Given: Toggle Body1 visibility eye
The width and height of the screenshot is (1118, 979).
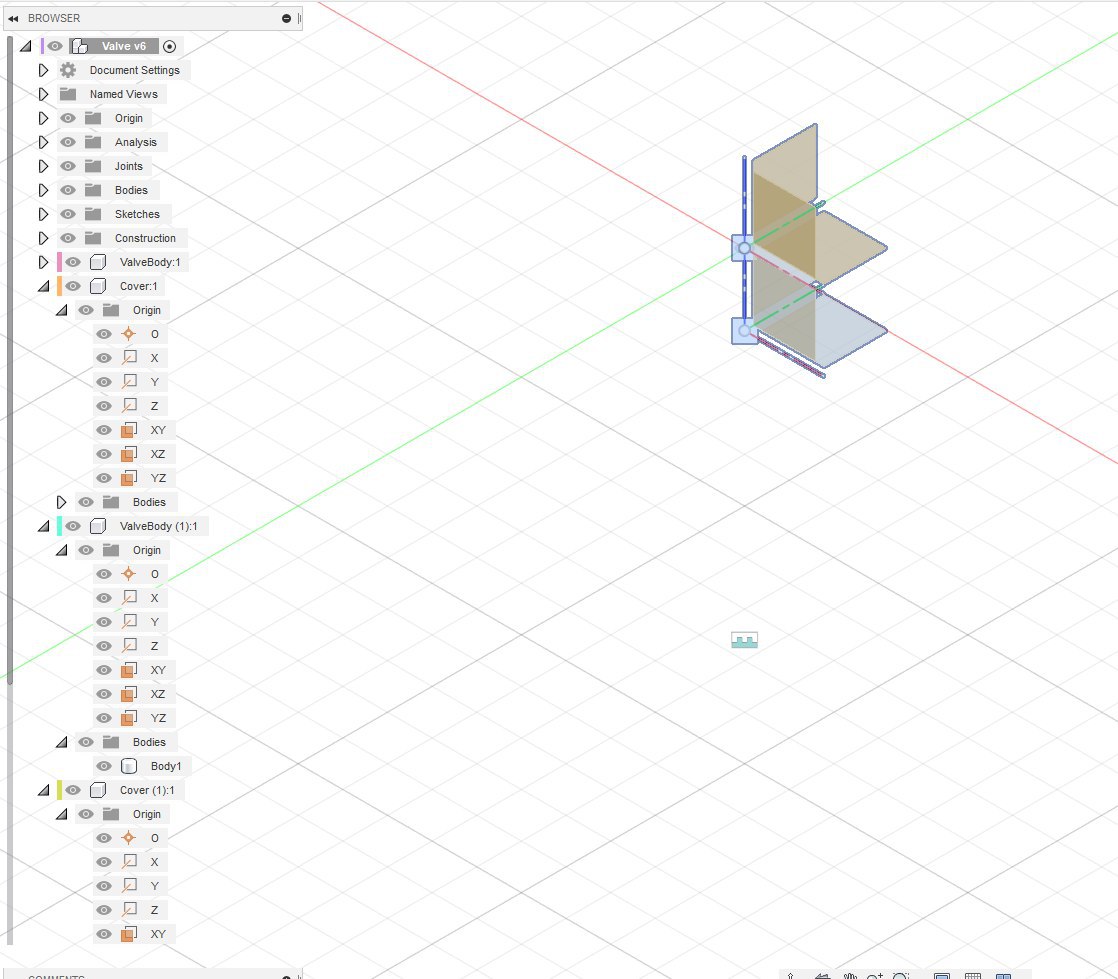Looking at the screenshot, I should click(x=104, y=766).
